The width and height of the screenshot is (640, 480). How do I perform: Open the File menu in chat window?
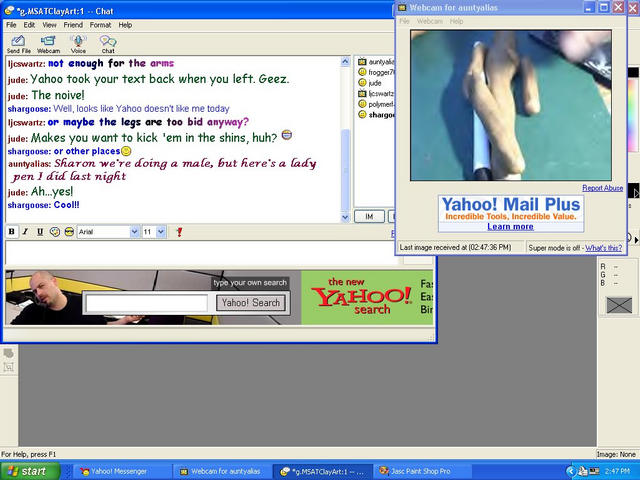point(11,25)
